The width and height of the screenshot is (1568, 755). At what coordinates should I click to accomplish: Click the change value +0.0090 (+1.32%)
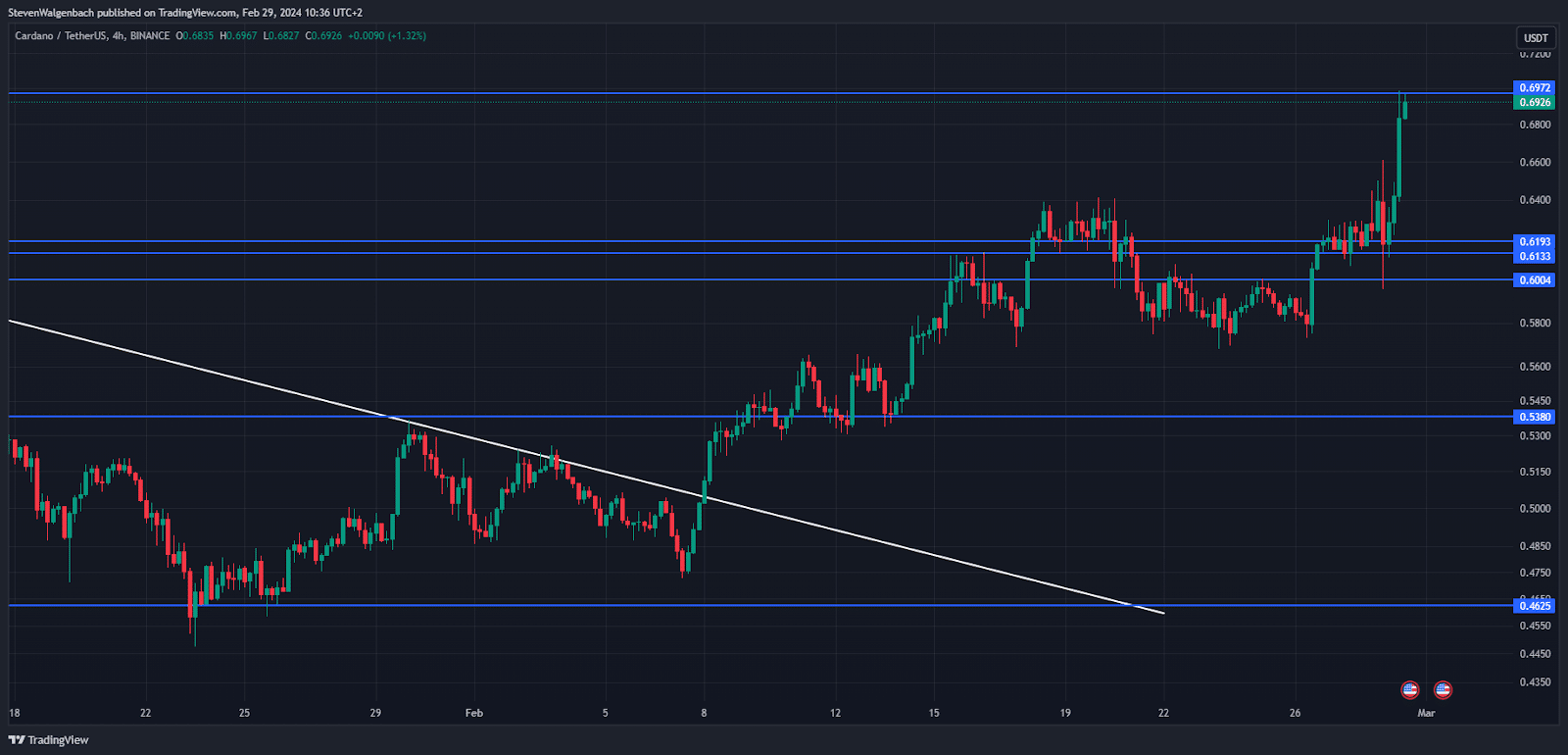click(x=387, y=36)
